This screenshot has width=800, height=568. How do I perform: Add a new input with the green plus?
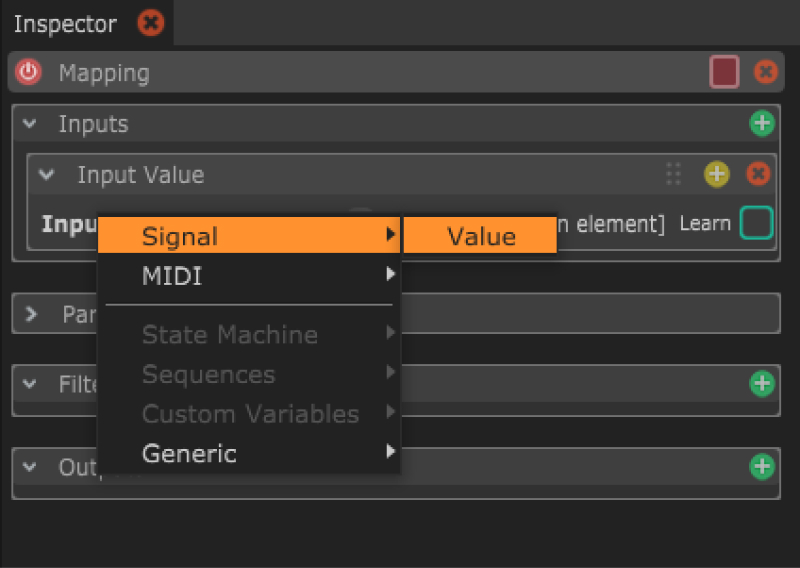[x=762, y=124]
